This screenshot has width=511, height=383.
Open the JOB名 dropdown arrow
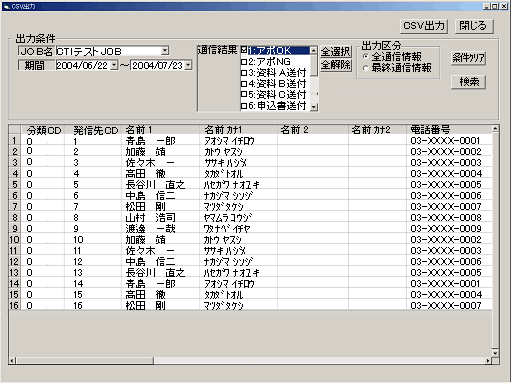click(165, 51)
